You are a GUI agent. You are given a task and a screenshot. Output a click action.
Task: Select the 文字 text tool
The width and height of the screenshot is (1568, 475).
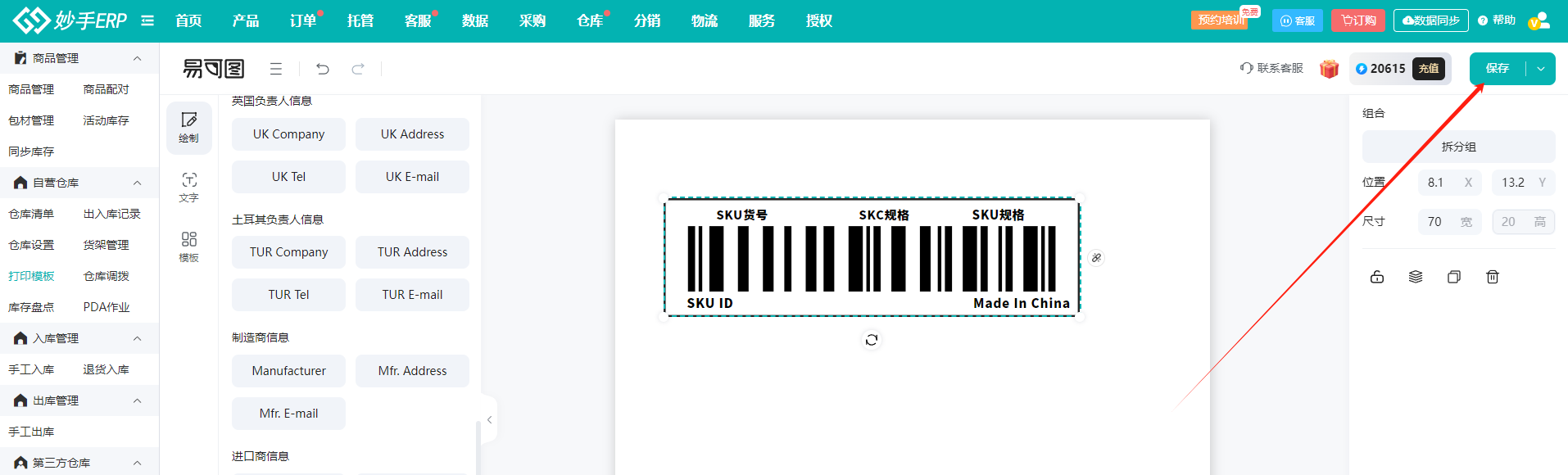point(189,188)
